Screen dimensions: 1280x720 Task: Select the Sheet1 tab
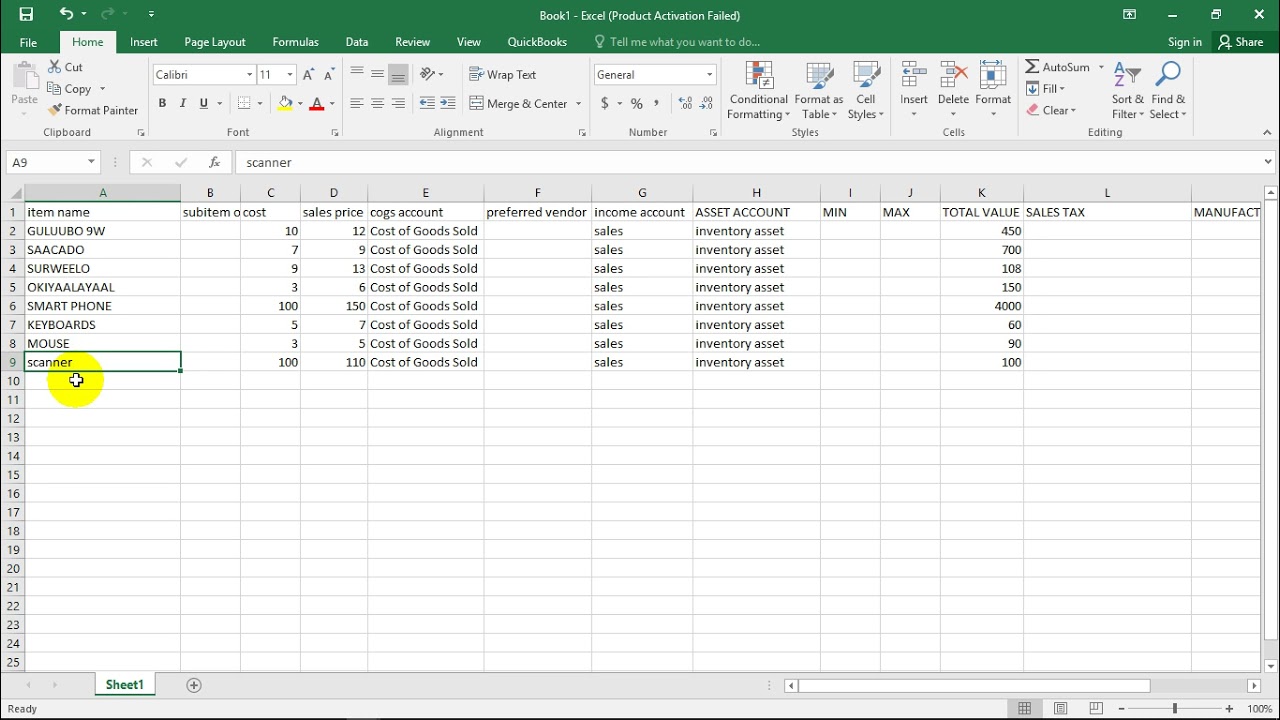[125, 685]
